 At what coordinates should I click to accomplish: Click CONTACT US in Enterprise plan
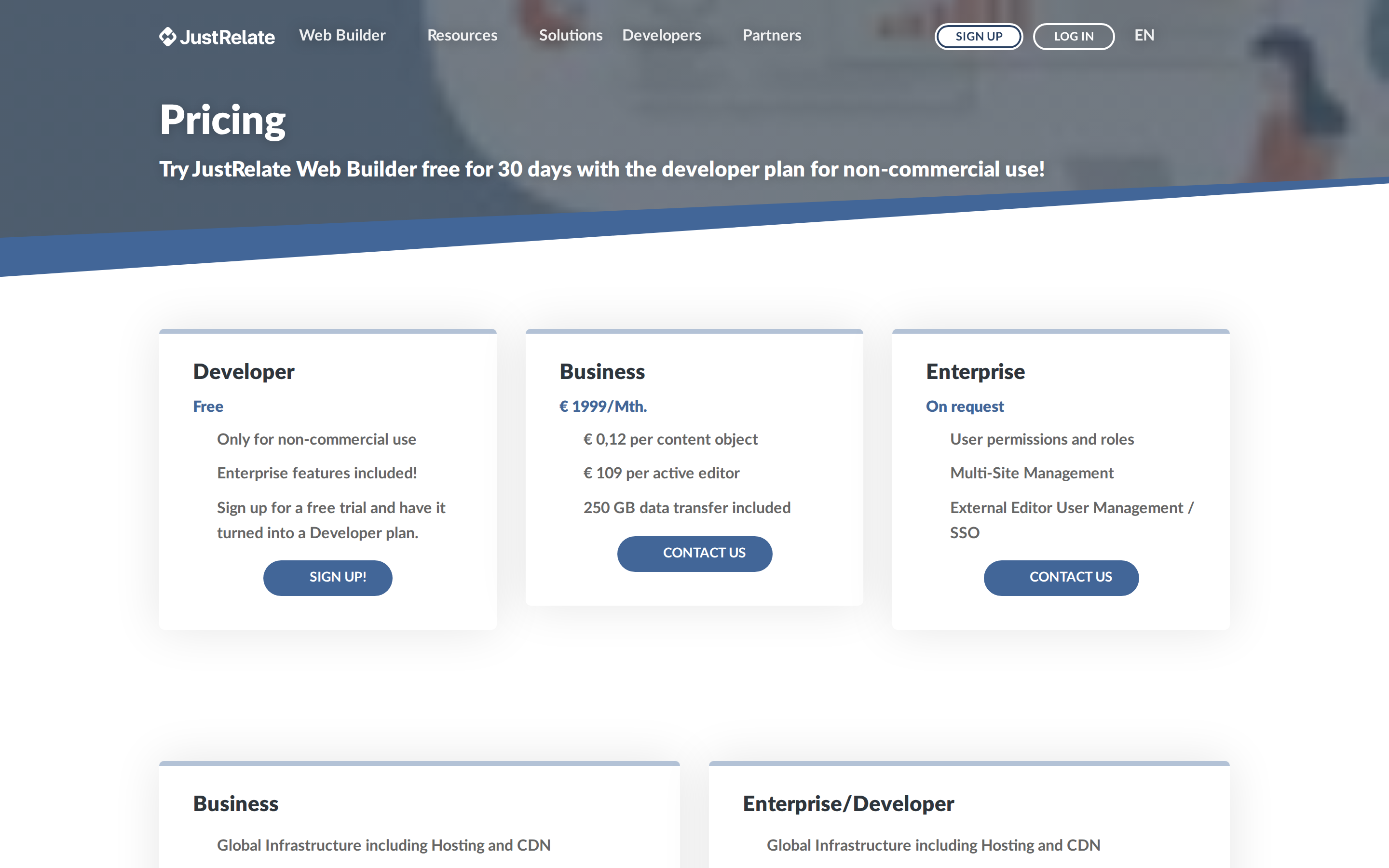click(1061, 578)
